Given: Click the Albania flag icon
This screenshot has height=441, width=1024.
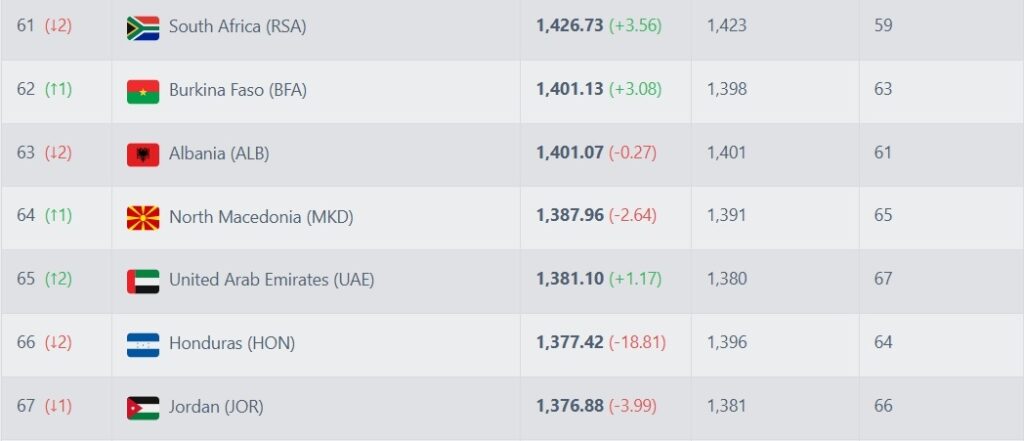Looking at the screenshot, I should 143,154.
